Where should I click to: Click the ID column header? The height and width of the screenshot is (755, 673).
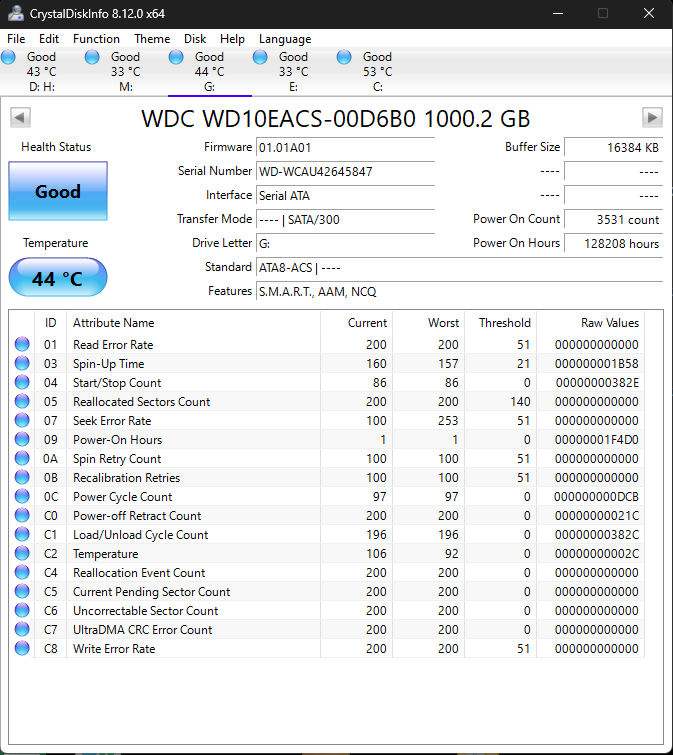coord(51,323)
